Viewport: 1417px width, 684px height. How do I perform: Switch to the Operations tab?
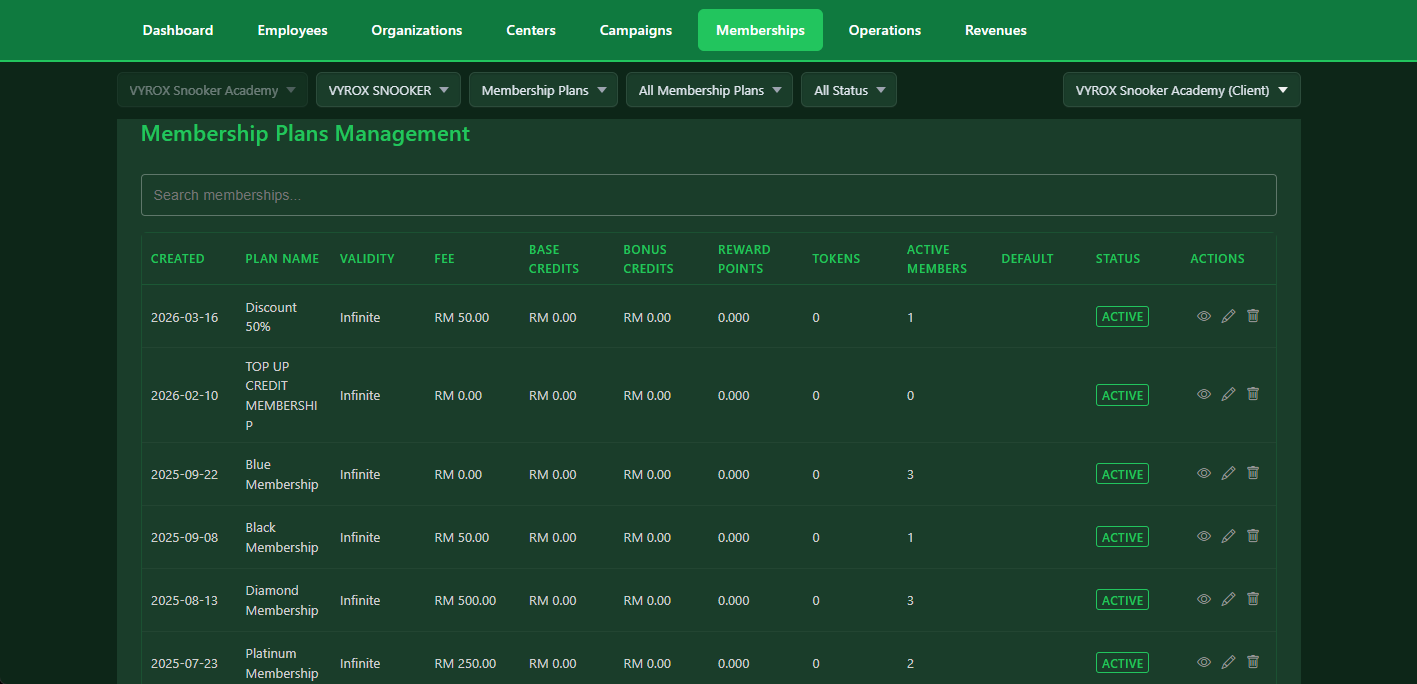pos(884,30)
